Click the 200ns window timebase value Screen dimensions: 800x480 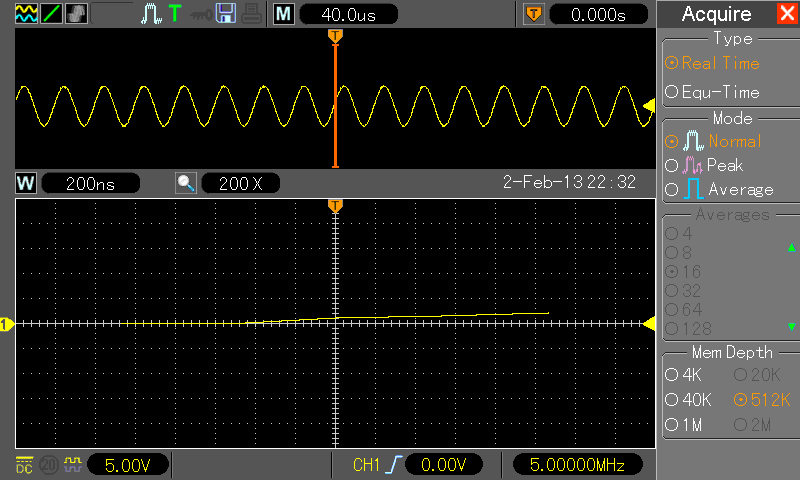click(90, 184)
